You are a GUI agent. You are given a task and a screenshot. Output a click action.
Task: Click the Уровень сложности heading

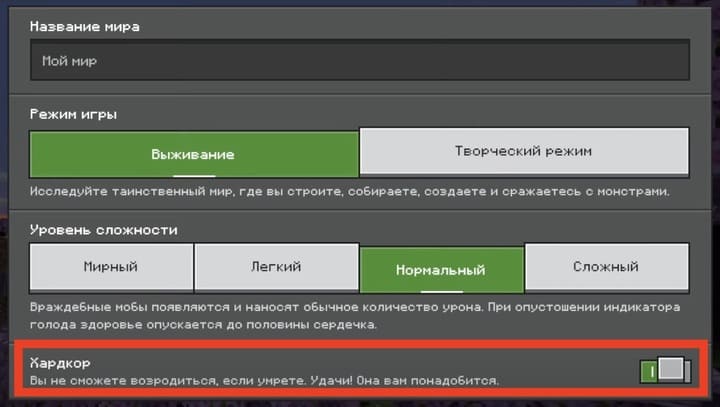click(104, 230)
